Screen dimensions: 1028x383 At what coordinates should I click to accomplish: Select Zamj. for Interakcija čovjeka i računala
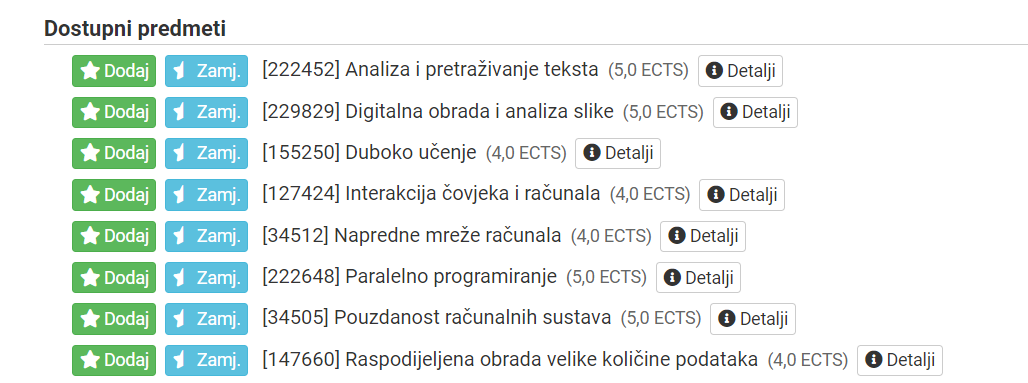pyautogui.click(x=207, y=195)
